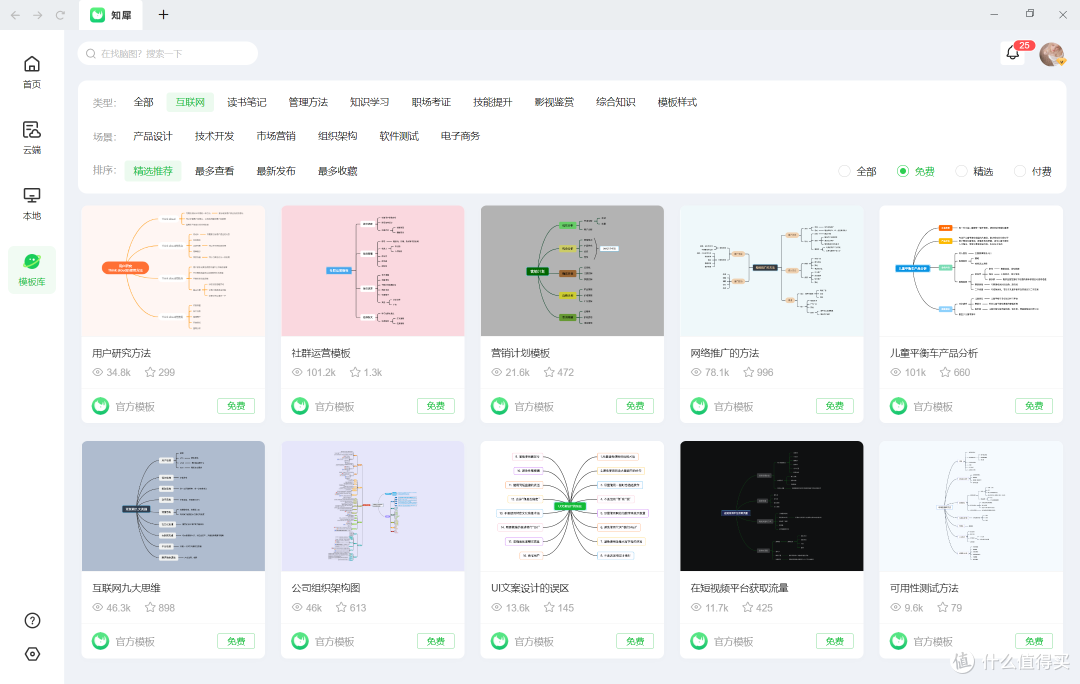
Task: Click 官方模板 logo on 用户研究方法 card
Action: pos(101,406)
